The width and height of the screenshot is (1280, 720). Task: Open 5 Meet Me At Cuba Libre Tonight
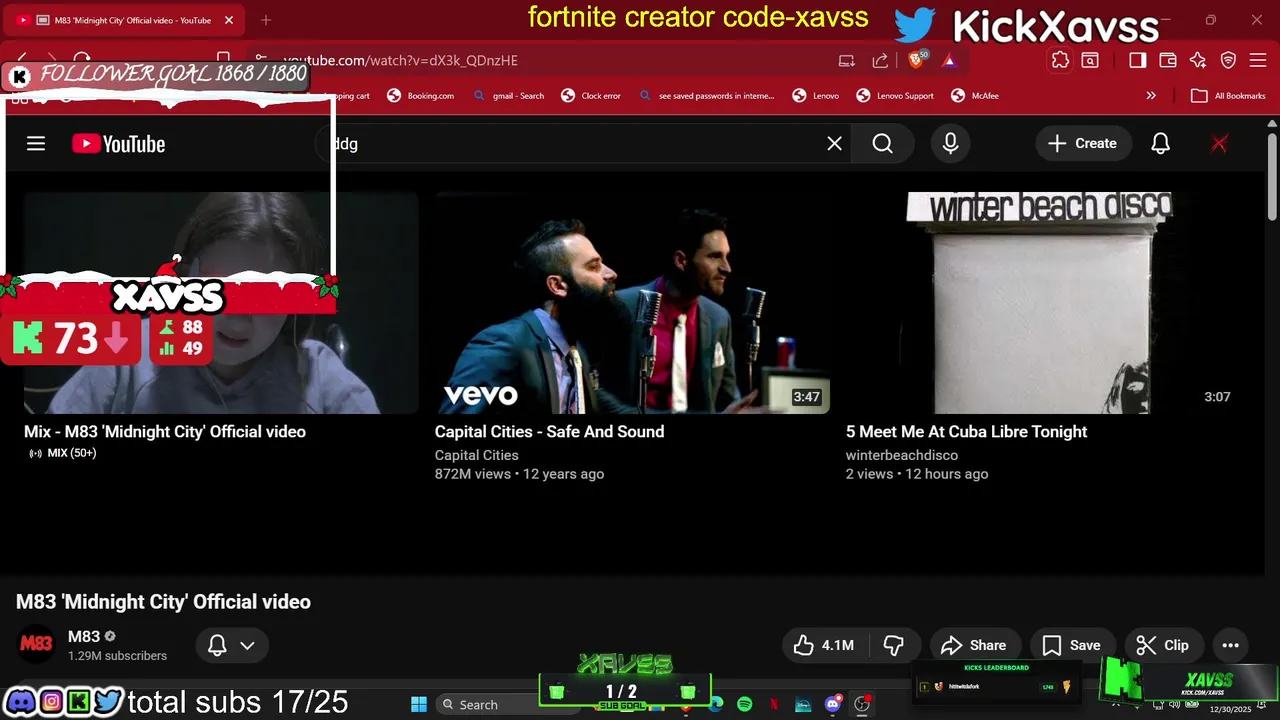coord(966,432)
